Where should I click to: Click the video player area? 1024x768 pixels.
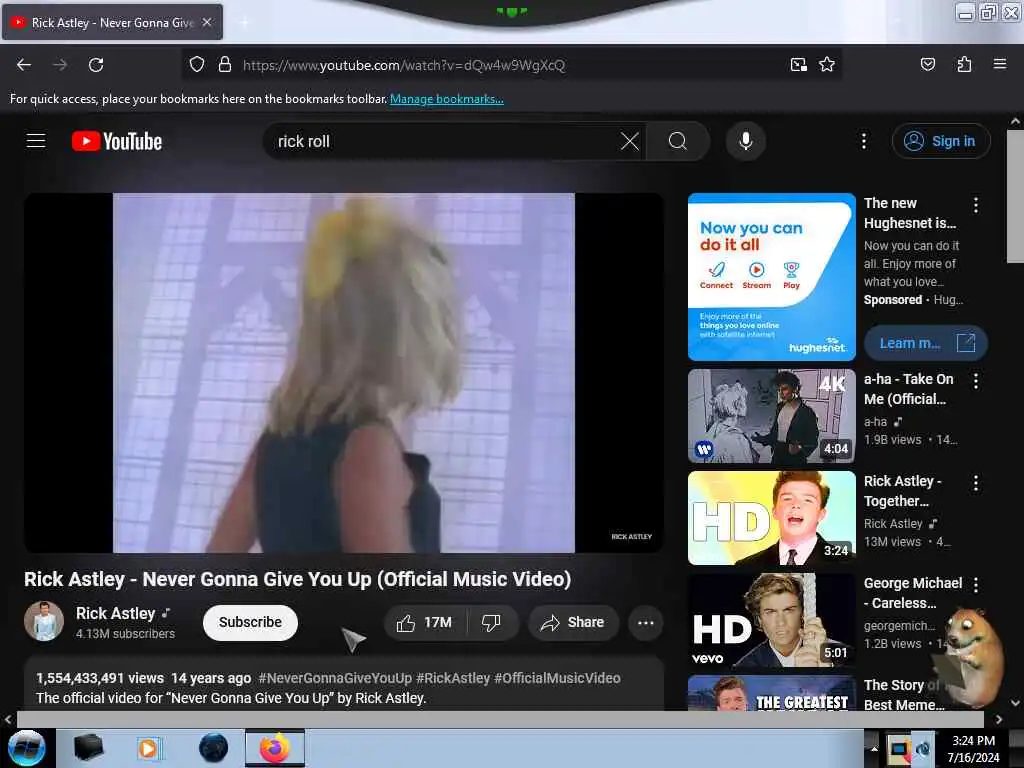pyautogui.click(x=344, y=372)
